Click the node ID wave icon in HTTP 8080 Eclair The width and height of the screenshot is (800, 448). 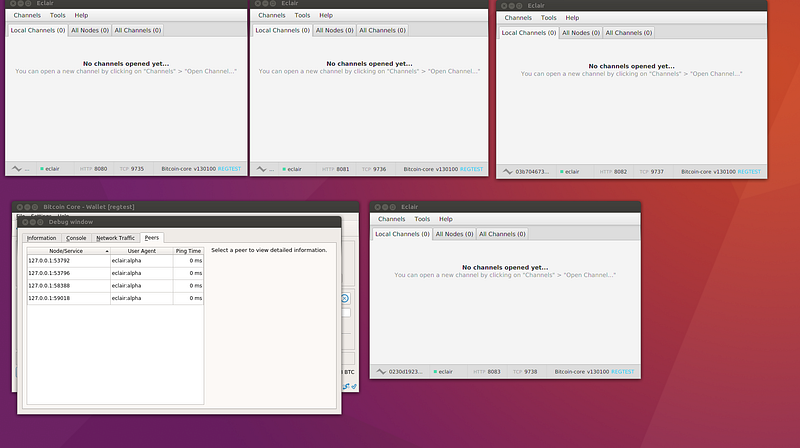(x=16, y=169)
